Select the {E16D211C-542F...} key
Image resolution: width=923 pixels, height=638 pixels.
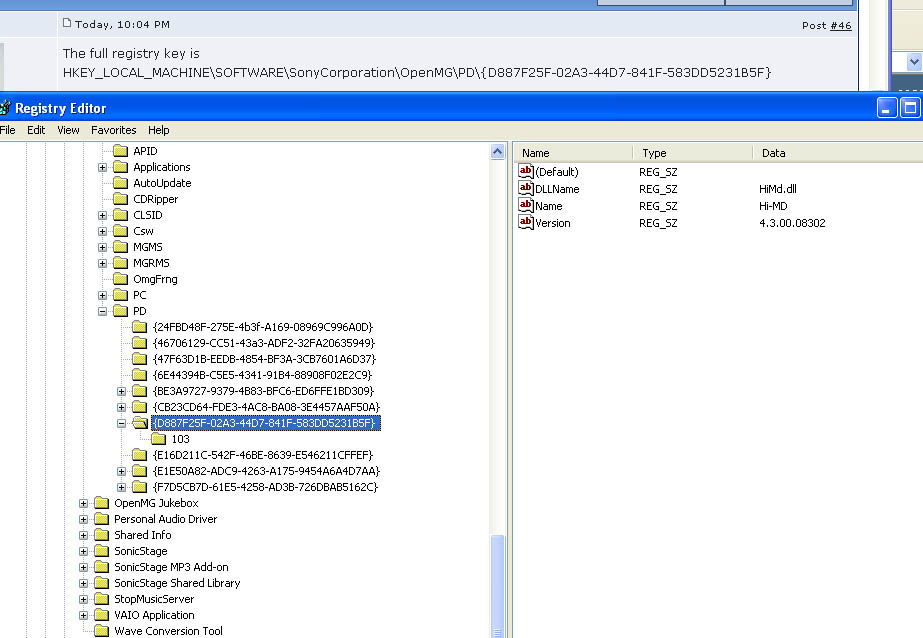point(263,454)
